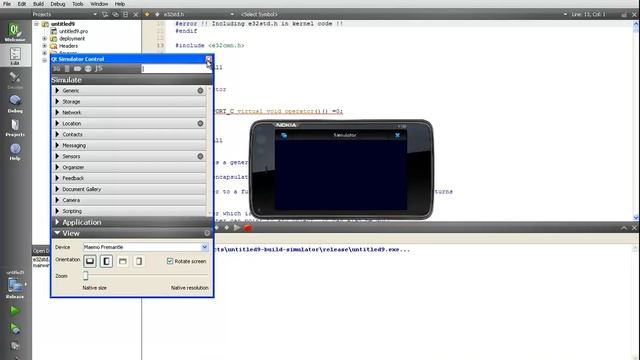Click the Sensors section status indicator
Image resolution: width=640 pixels, height=360 pixels.
[x=200, y=156]
